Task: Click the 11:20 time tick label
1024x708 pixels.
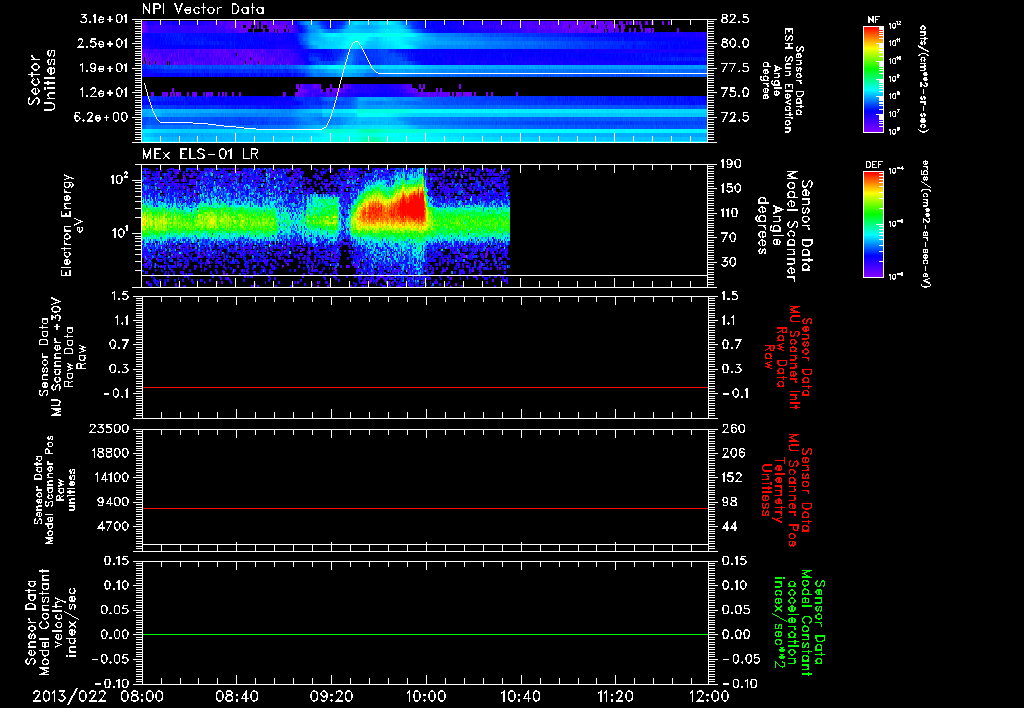Action: (x=615, y=696)
